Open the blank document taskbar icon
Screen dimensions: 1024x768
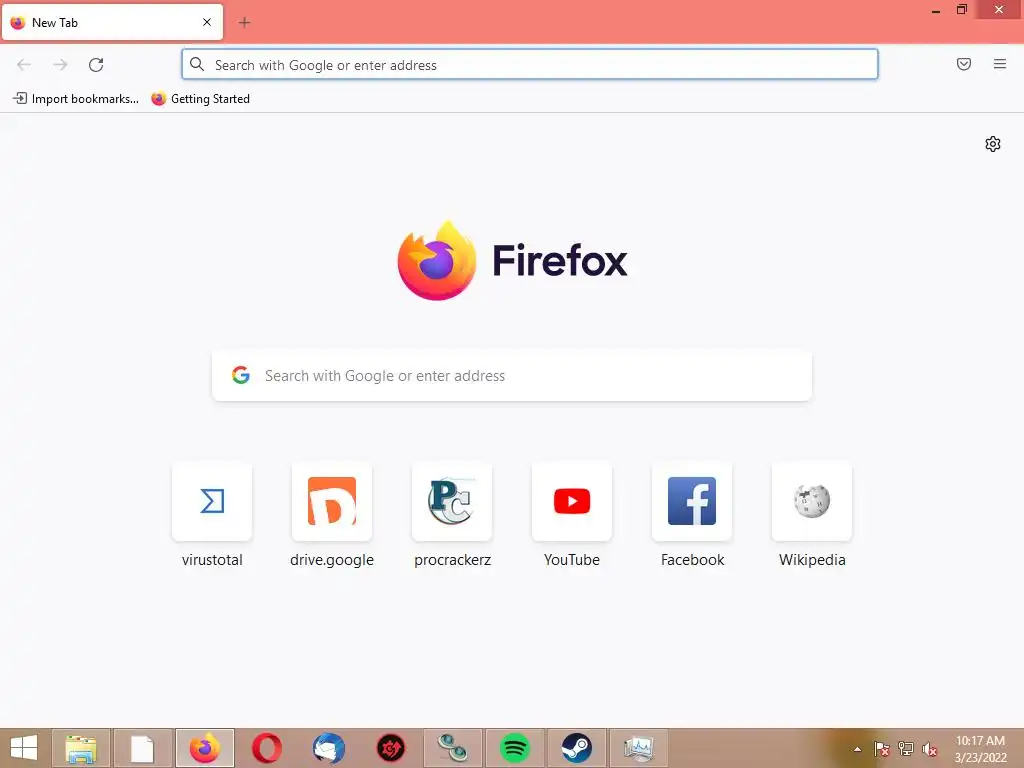(142, 748)
